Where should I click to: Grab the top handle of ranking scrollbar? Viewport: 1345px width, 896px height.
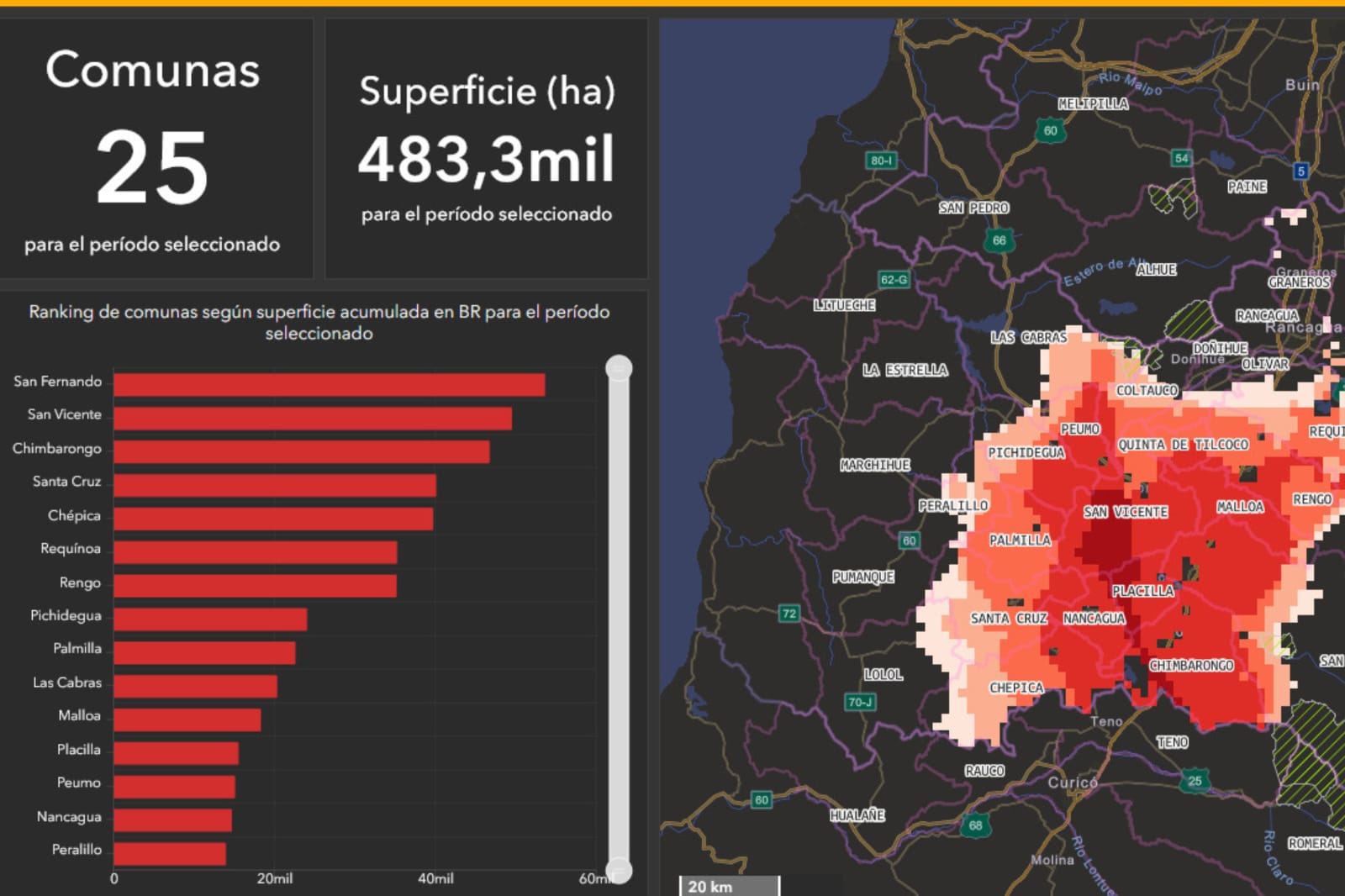[x=619, y=368]
